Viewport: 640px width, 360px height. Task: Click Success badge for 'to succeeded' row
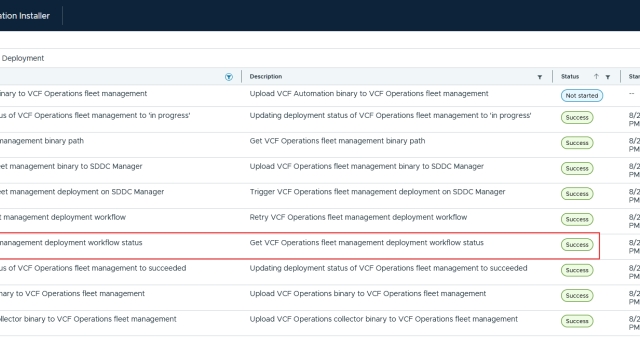[x=577, y=270]
